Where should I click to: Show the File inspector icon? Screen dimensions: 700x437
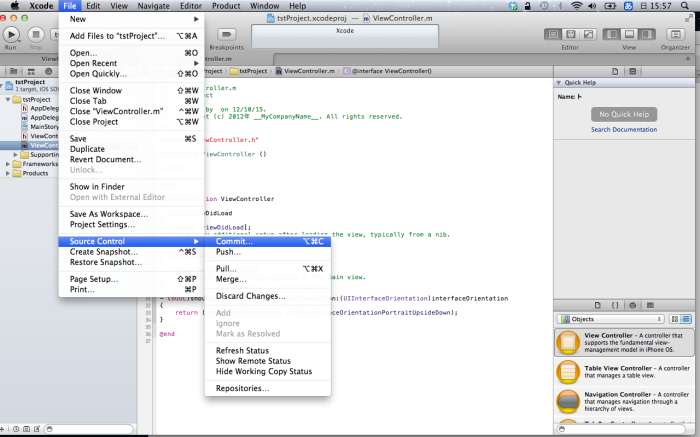615,71
